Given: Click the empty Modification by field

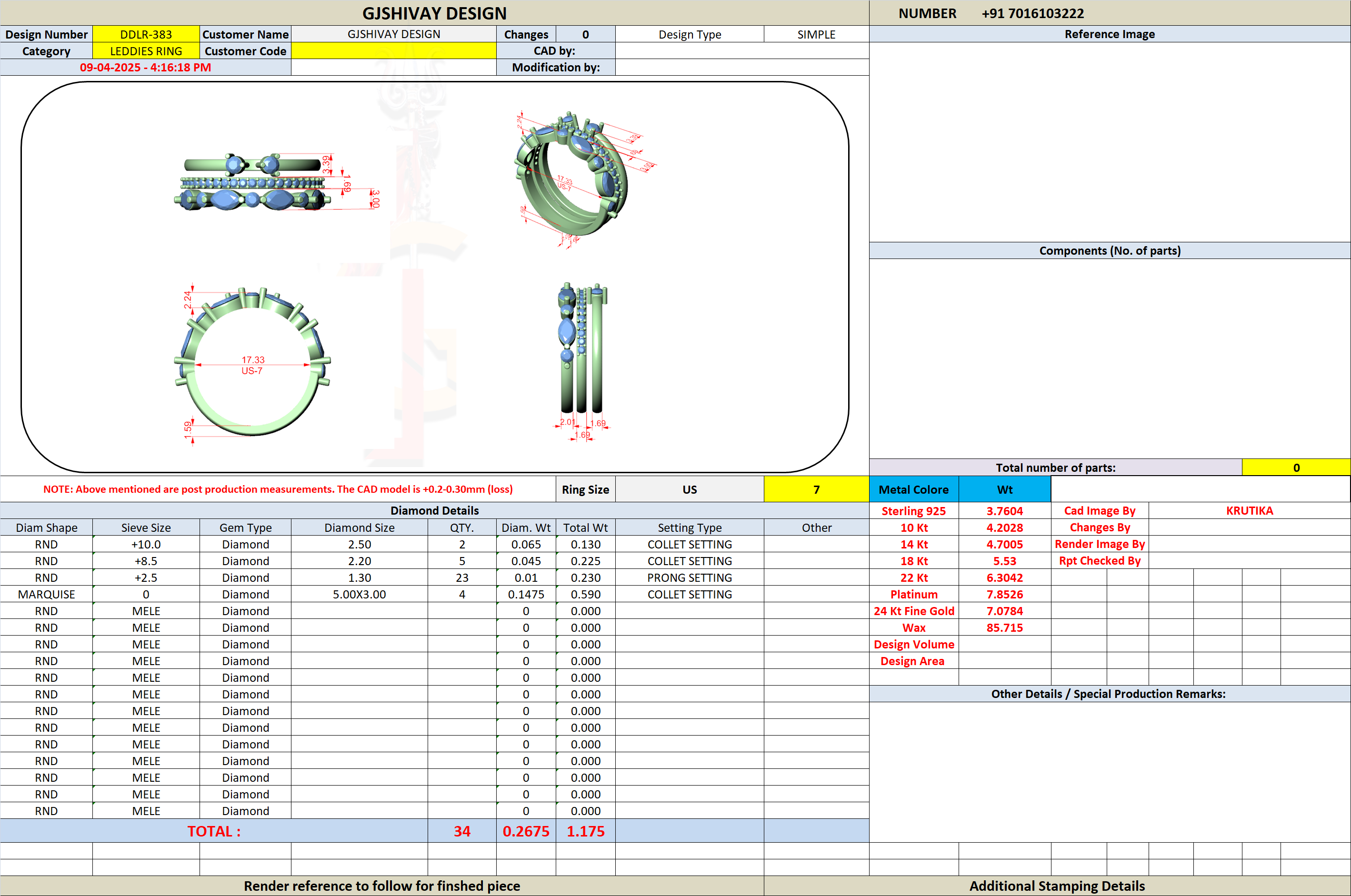Looking at the screenshot, I should pos(742,68).
